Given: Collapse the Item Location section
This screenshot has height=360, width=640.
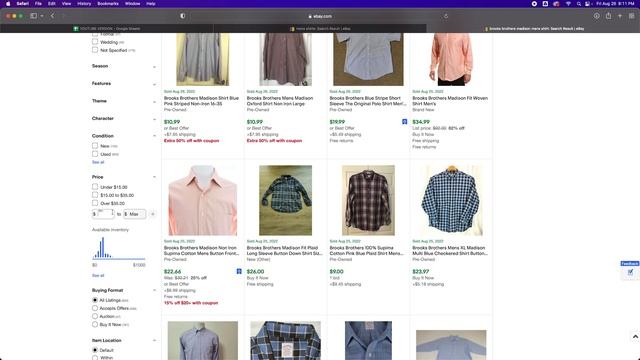Looking at the screenshot, I should (x=124, y=340).
